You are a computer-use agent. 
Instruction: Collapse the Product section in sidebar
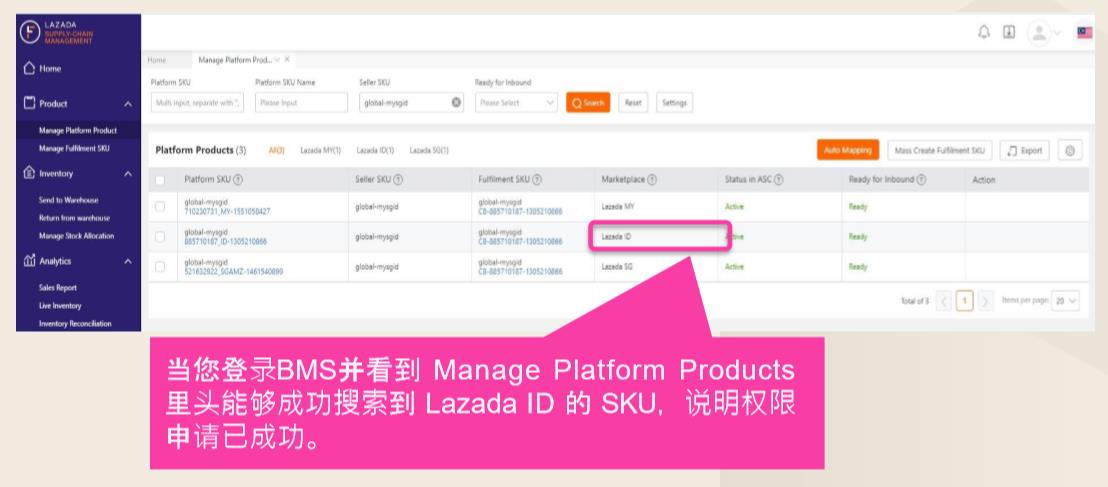click(127, 103)
